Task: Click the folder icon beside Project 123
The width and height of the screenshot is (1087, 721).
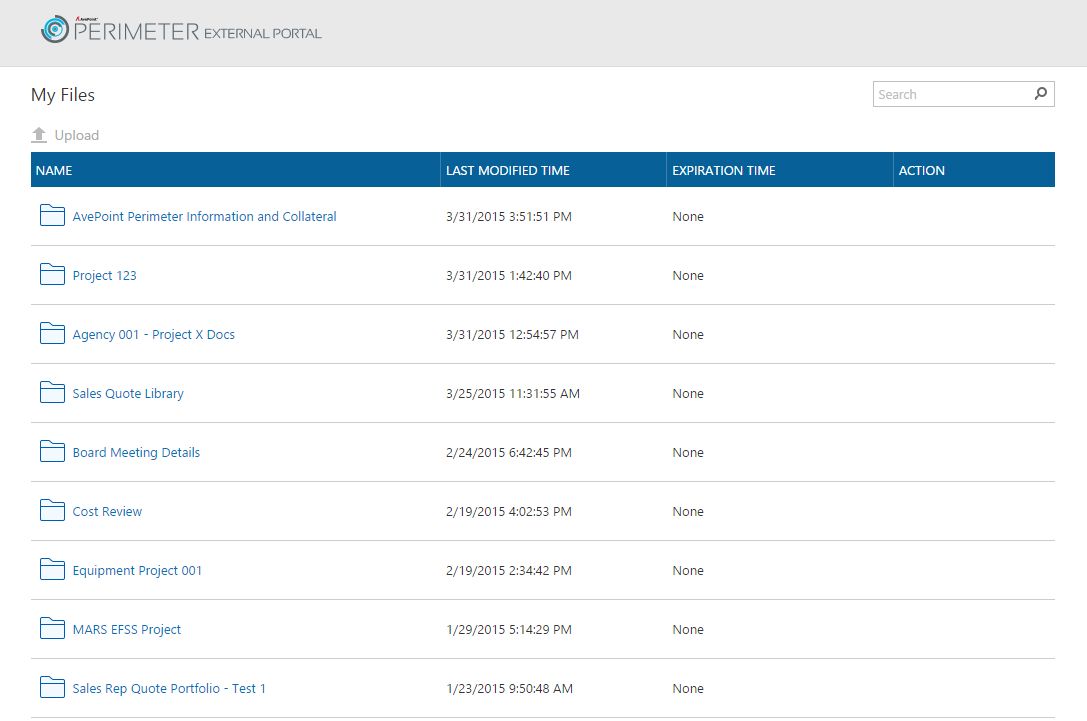Action: click(52, 275)
